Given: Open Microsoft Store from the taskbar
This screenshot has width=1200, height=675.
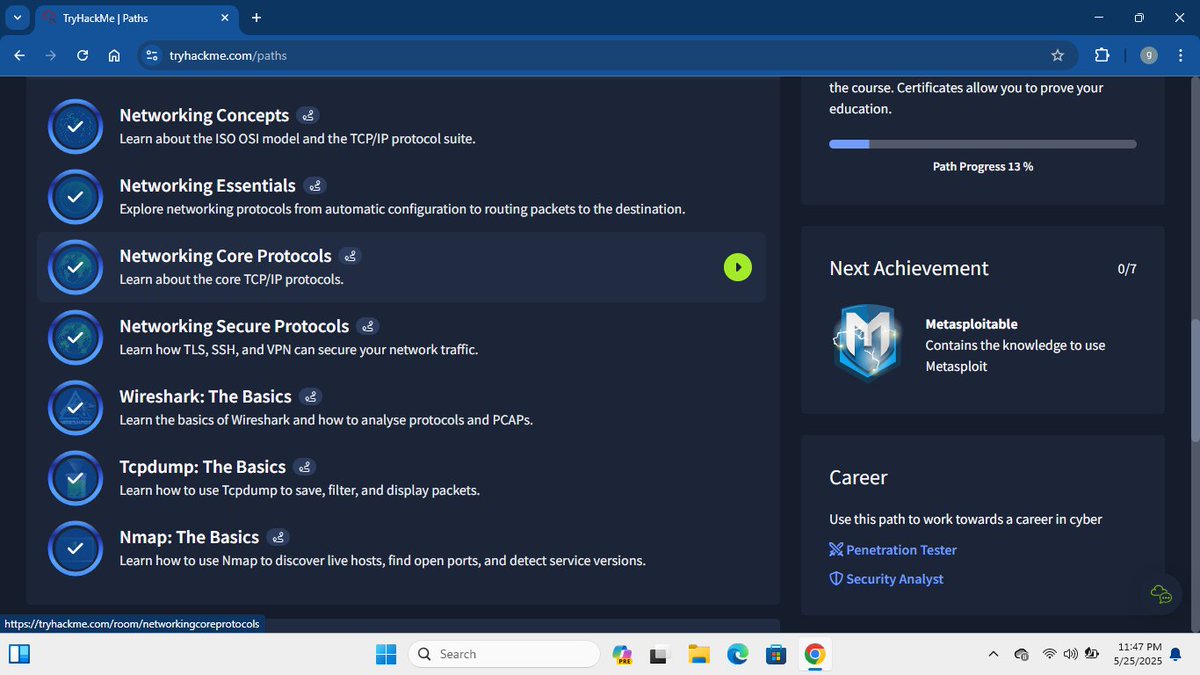Looking at the screenshot, I should tap(775, 654).
